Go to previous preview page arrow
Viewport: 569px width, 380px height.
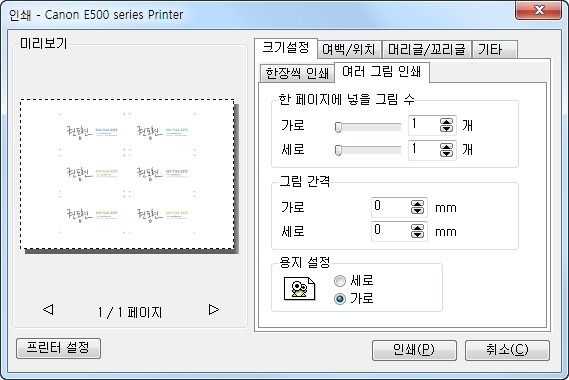(48, 310)
